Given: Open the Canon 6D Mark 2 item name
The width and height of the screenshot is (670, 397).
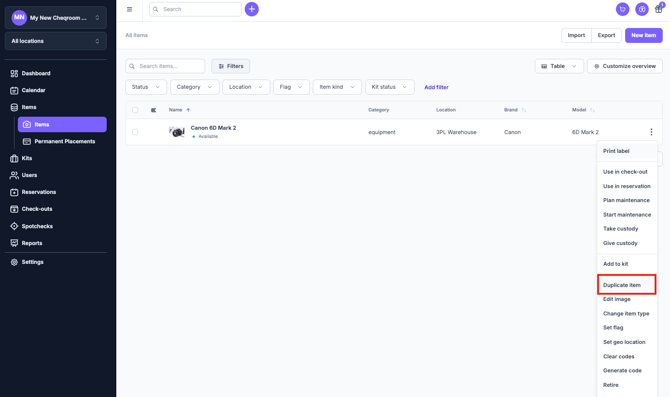Looking at the screenshot, I should 213,128.
